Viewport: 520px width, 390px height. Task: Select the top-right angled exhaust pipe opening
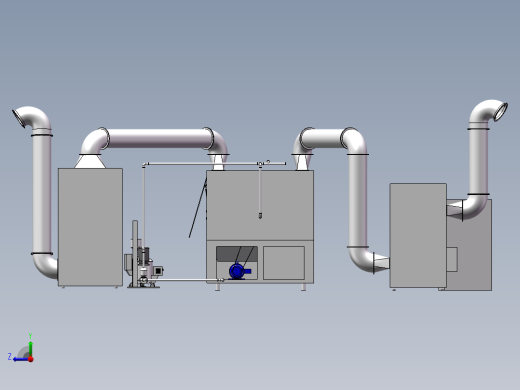[x=501, y=112]
